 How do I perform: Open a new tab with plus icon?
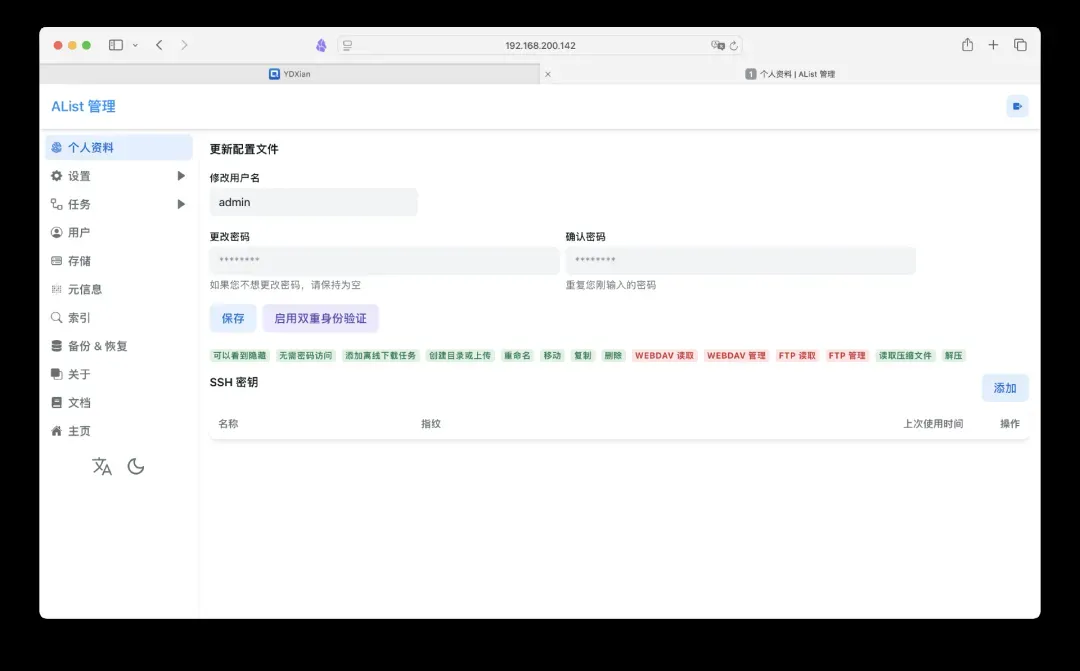[x=993, y=45]
